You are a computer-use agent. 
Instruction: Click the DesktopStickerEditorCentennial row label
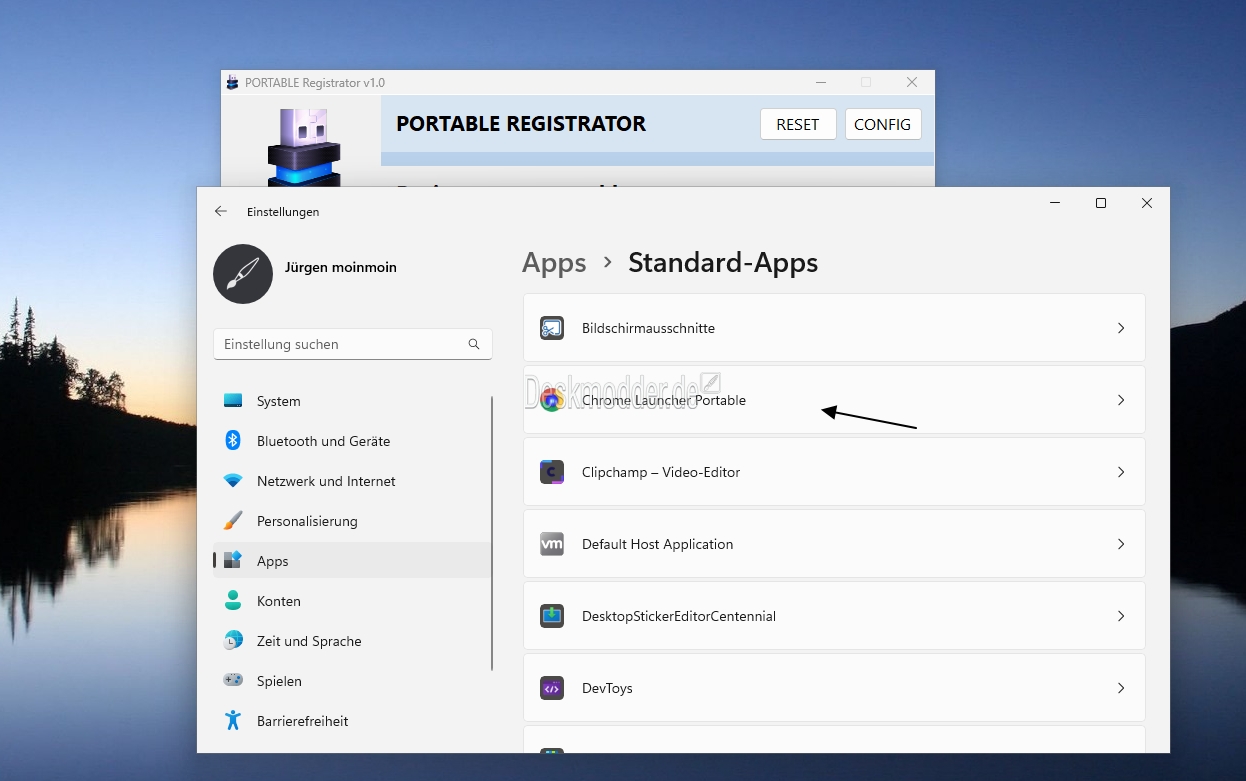pyautogui.click(x=679, y=616)
